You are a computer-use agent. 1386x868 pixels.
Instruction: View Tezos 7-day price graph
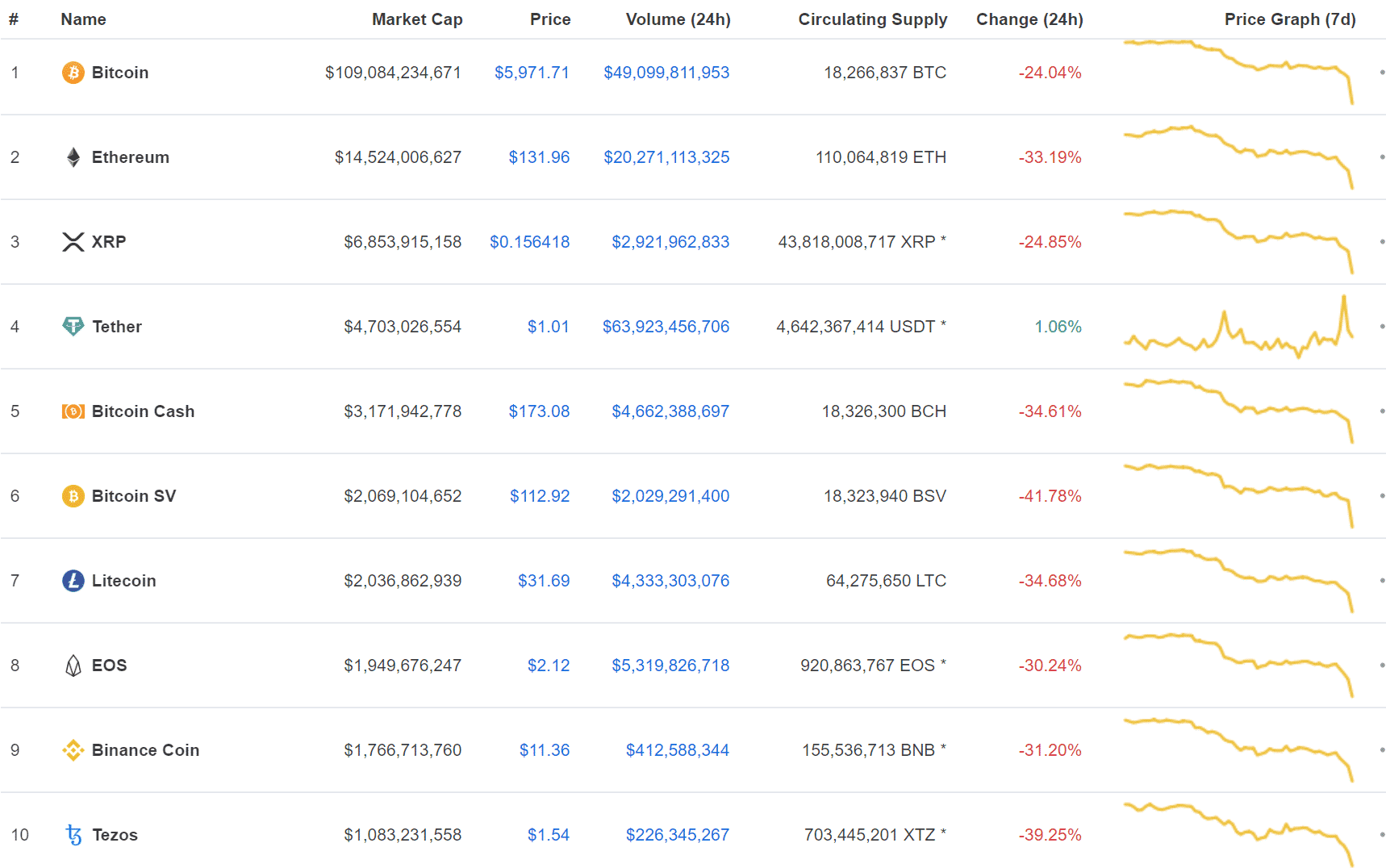pyautogui.click(x=1238, y=833)
